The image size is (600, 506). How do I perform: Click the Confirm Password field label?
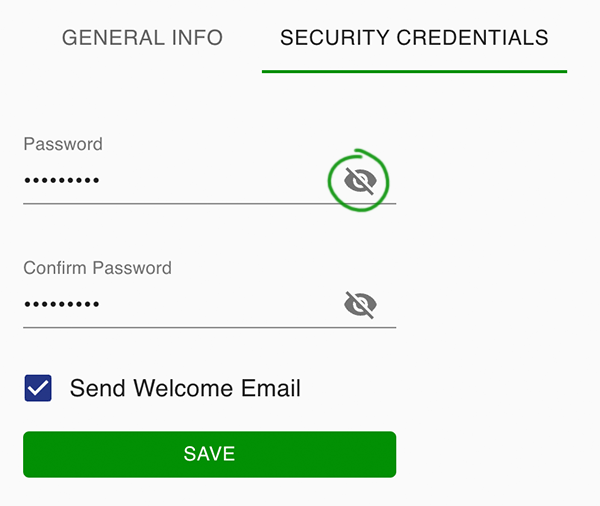[98, 268]
